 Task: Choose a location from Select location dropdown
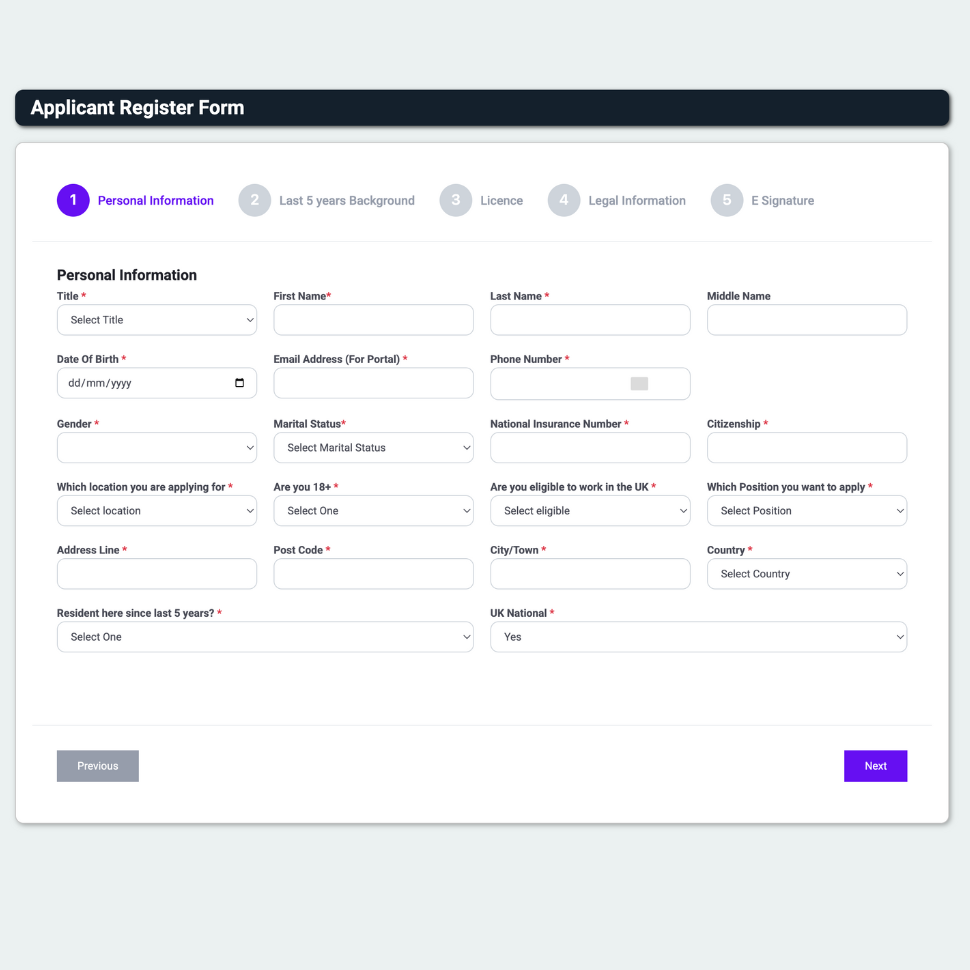click(x=157, y=511)
